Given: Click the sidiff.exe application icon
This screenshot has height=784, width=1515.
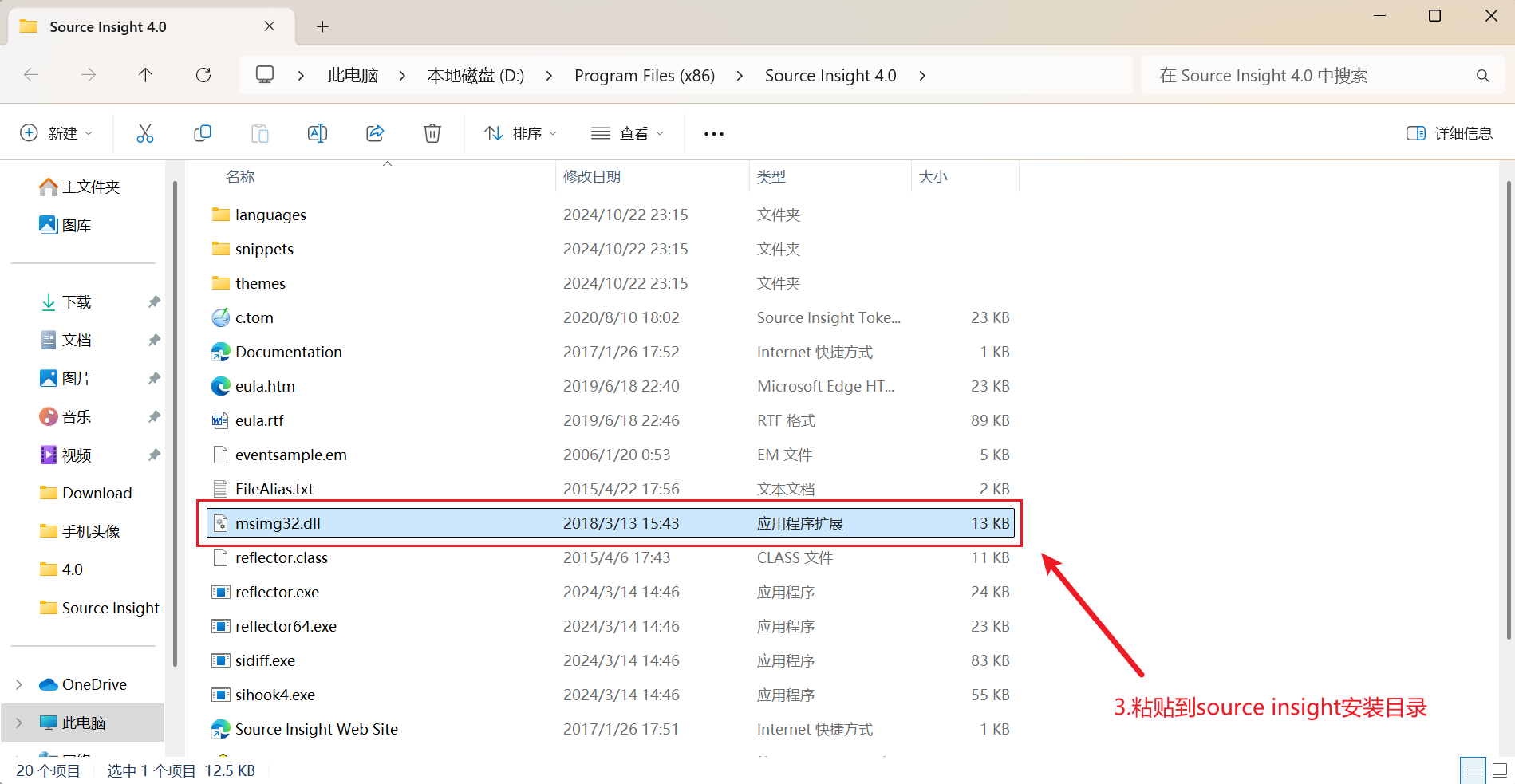Looking at the screenshot, I should [x=221, y=660].
